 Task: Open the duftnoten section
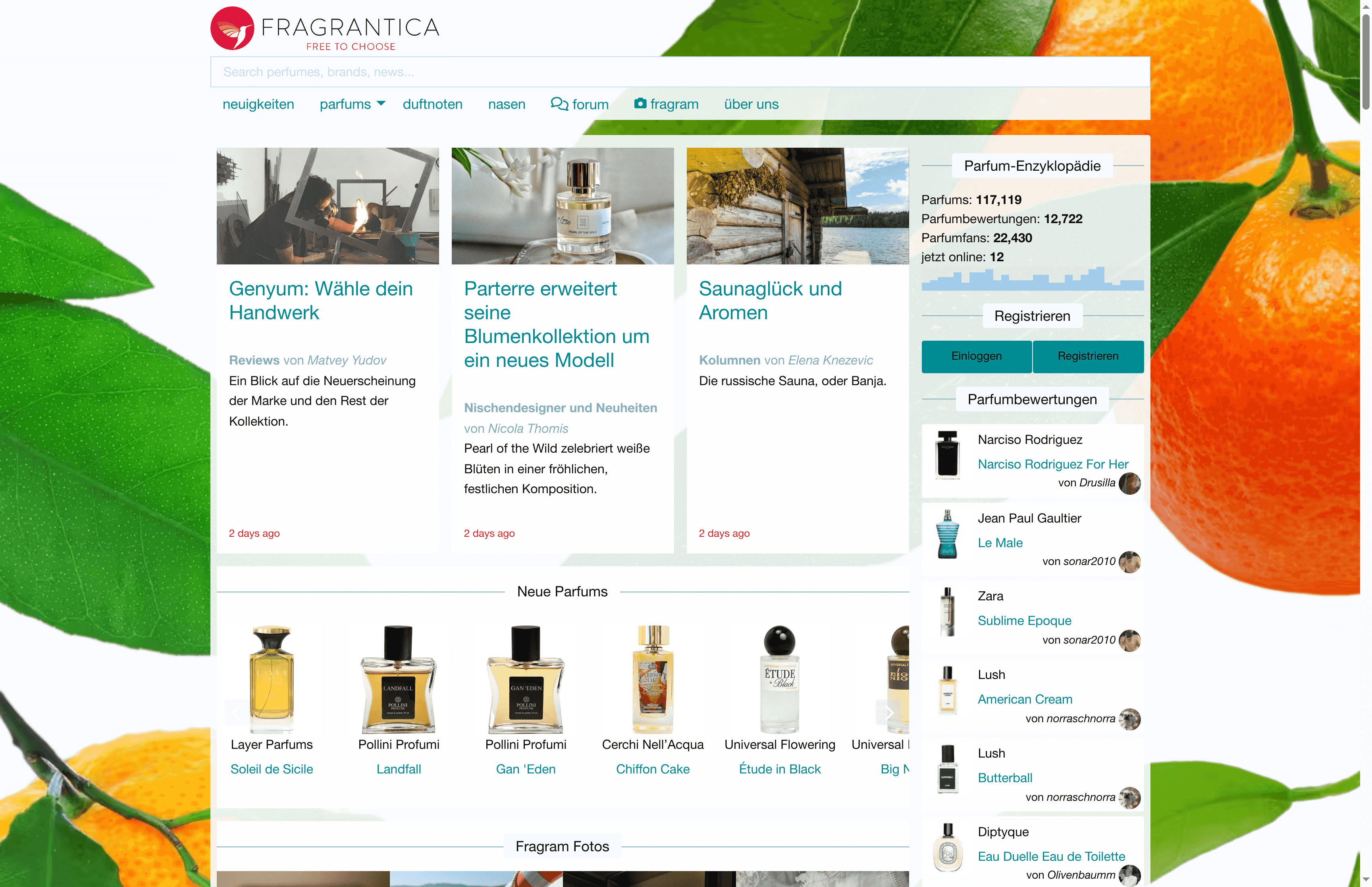(432, 104)
